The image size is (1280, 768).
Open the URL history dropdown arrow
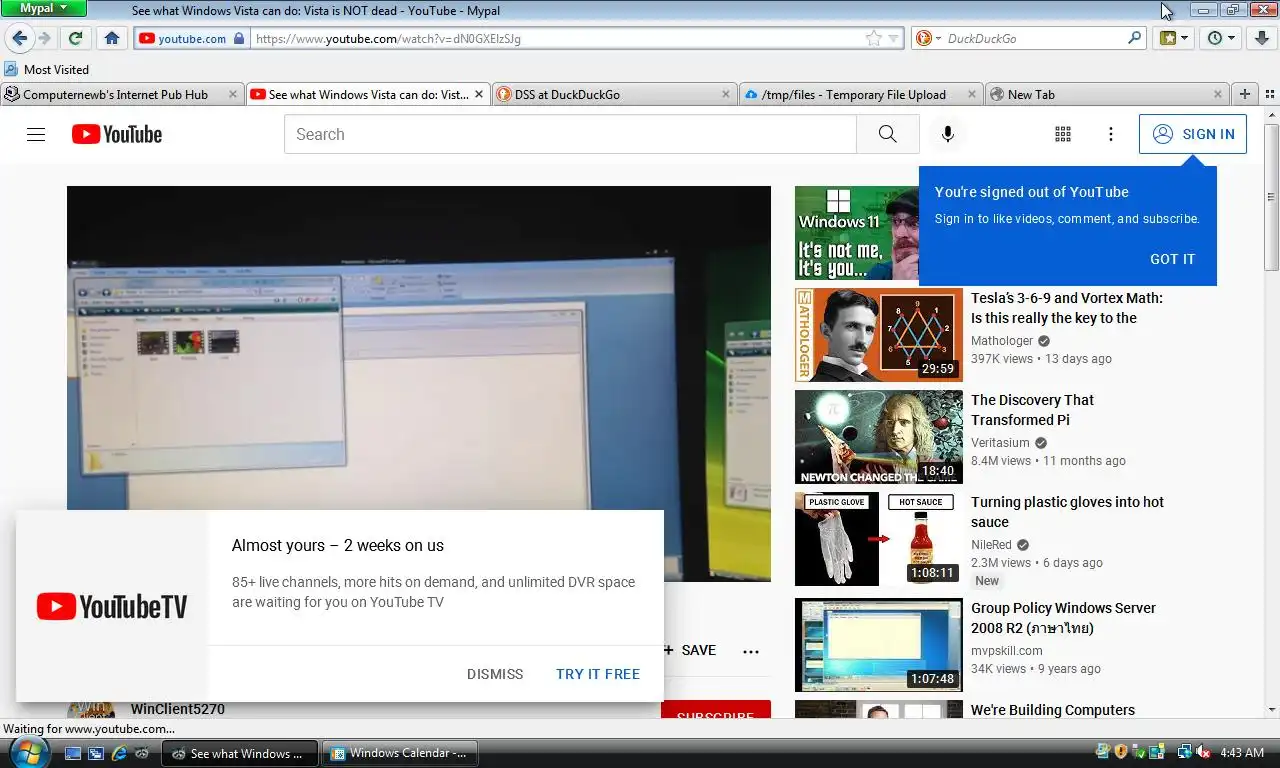(893, 38)
